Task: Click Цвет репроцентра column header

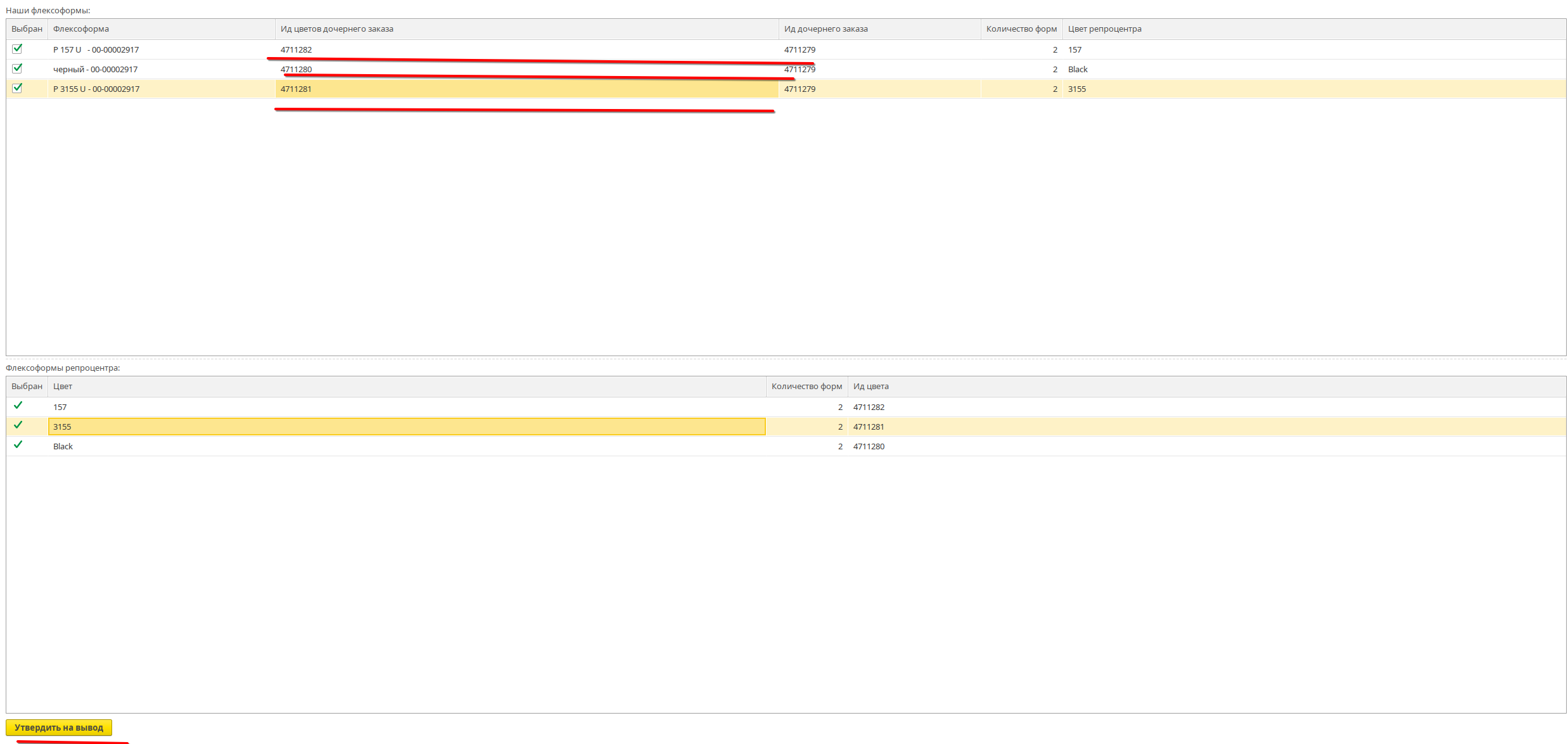Action: click(1104, 29)
